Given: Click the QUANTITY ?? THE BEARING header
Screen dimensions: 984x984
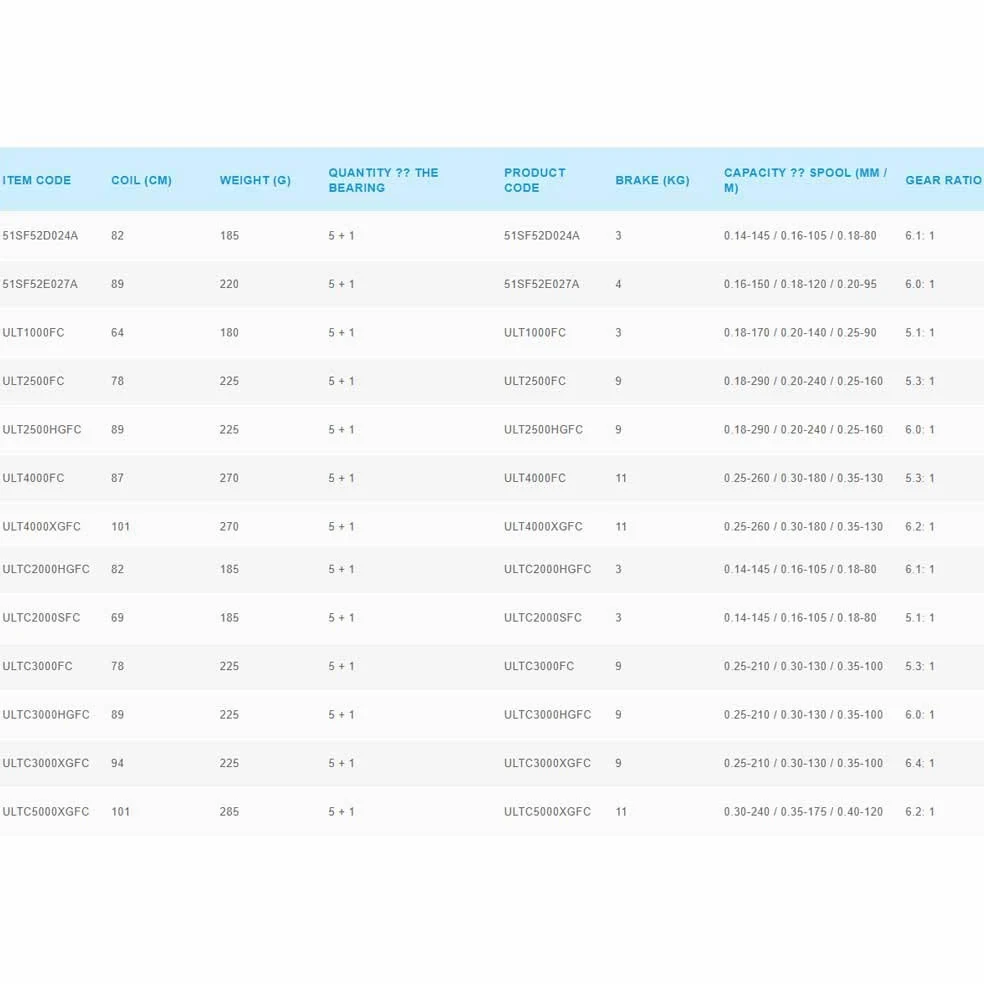Looking at the screenshot, I should pos(383,180).
